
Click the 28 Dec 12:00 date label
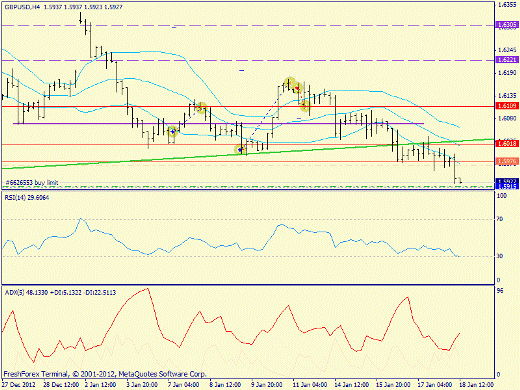[x=61, y=384]
